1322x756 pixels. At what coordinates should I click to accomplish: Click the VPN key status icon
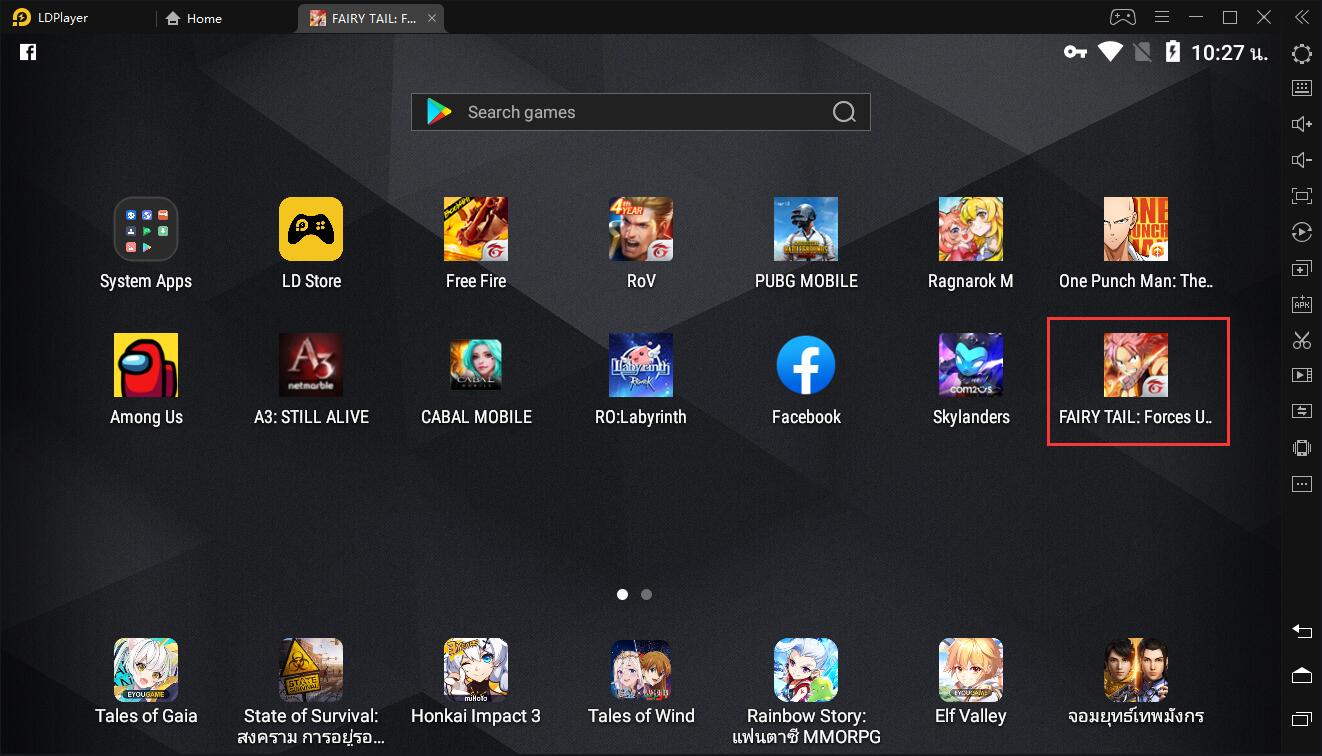pos(1075,52)
